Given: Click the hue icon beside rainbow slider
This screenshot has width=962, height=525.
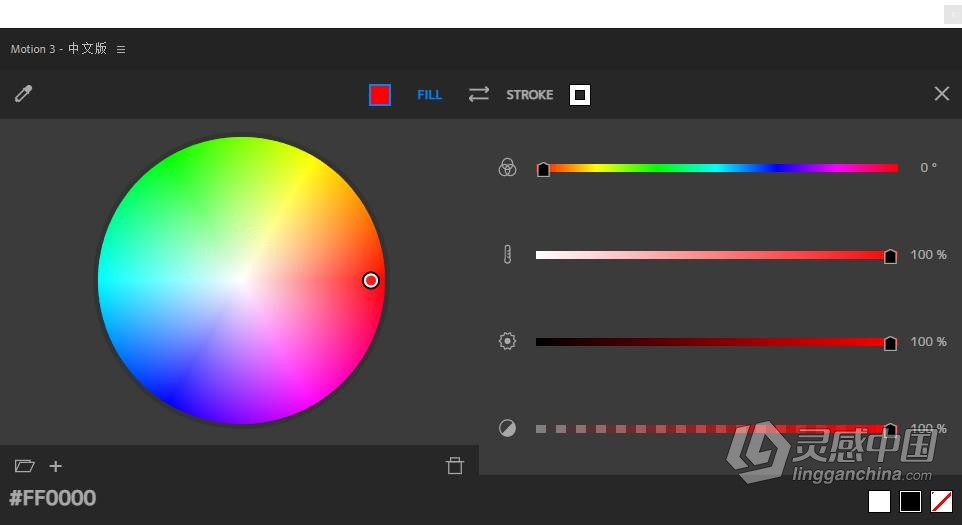Looking at the screenshot, I should (x=507, y=167).
